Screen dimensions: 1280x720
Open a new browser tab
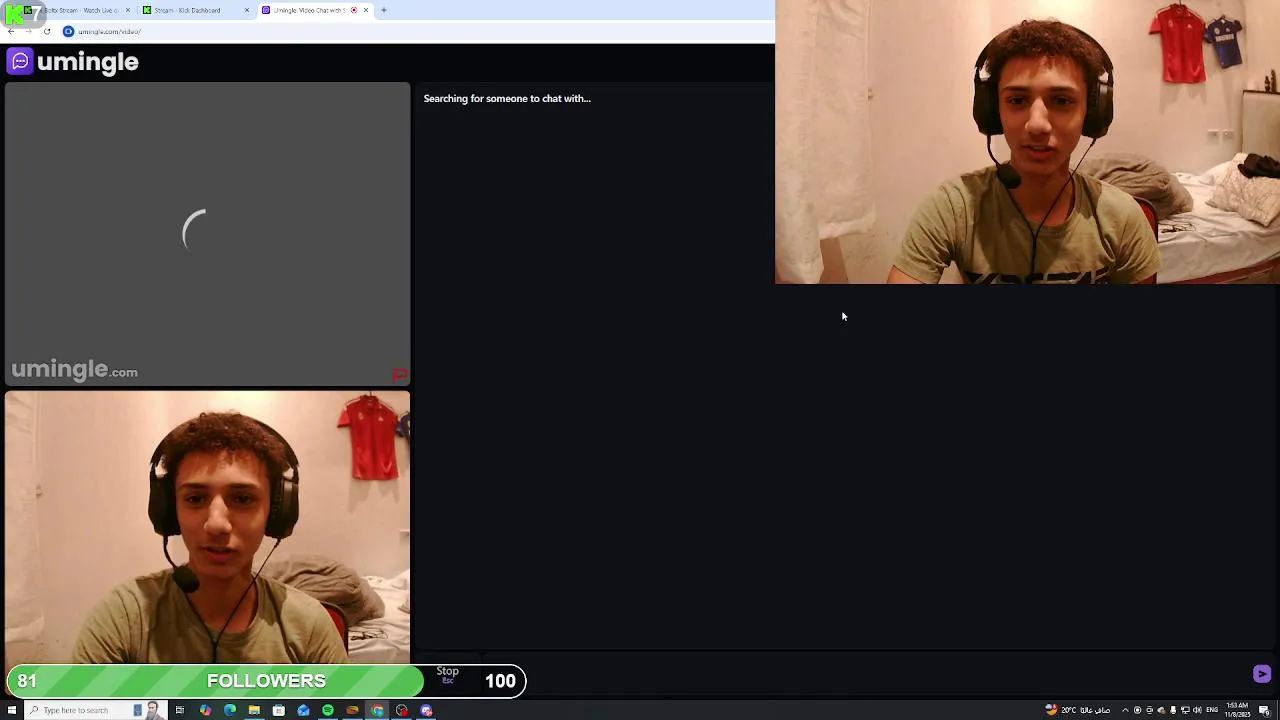pos(384,10)
